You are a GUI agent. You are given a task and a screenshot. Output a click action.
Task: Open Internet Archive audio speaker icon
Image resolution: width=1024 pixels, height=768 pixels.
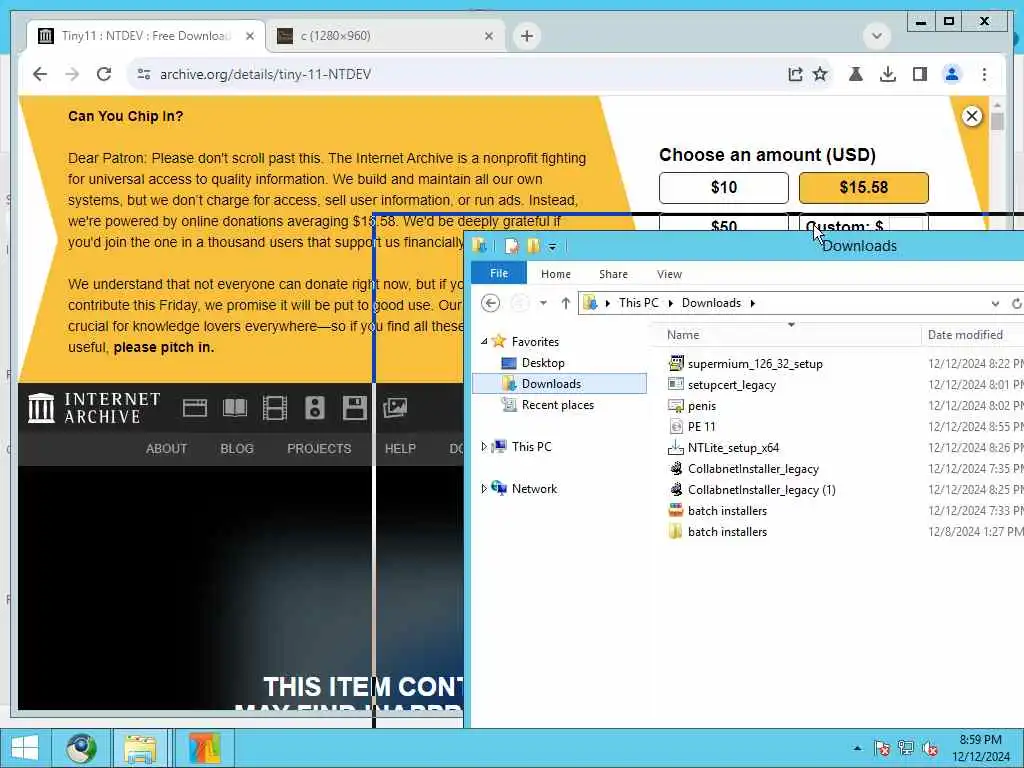[315, 408]
